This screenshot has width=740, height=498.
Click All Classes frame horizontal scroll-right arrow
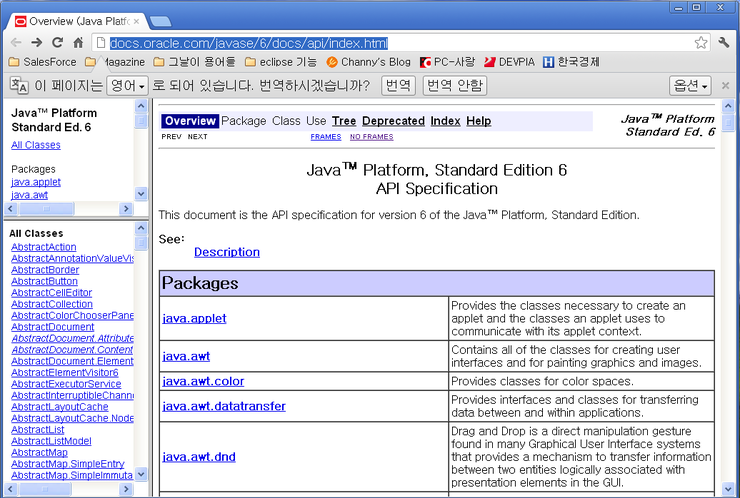126,489
